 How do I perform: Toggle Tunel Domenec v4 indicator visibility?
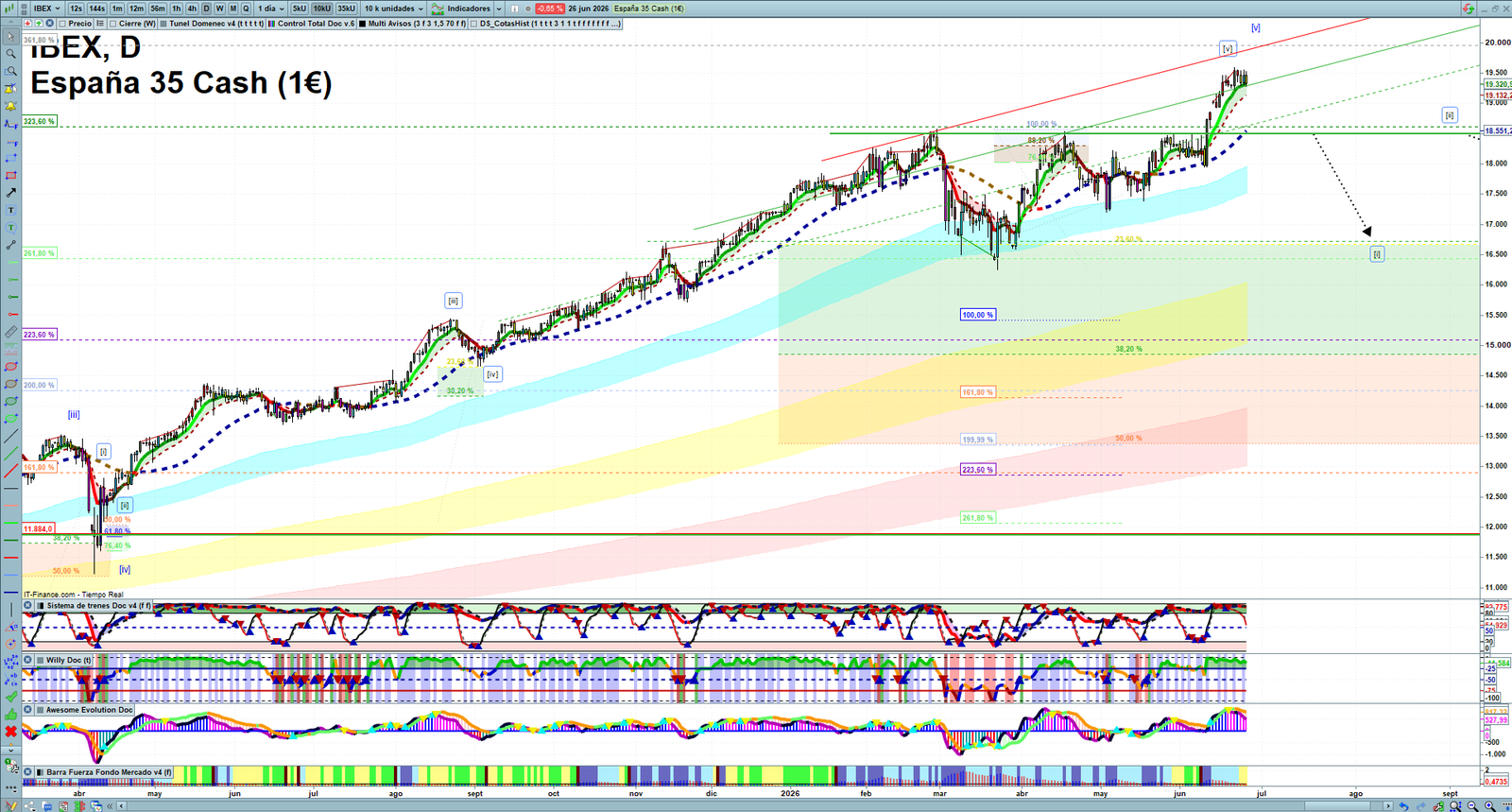point(163,24)
